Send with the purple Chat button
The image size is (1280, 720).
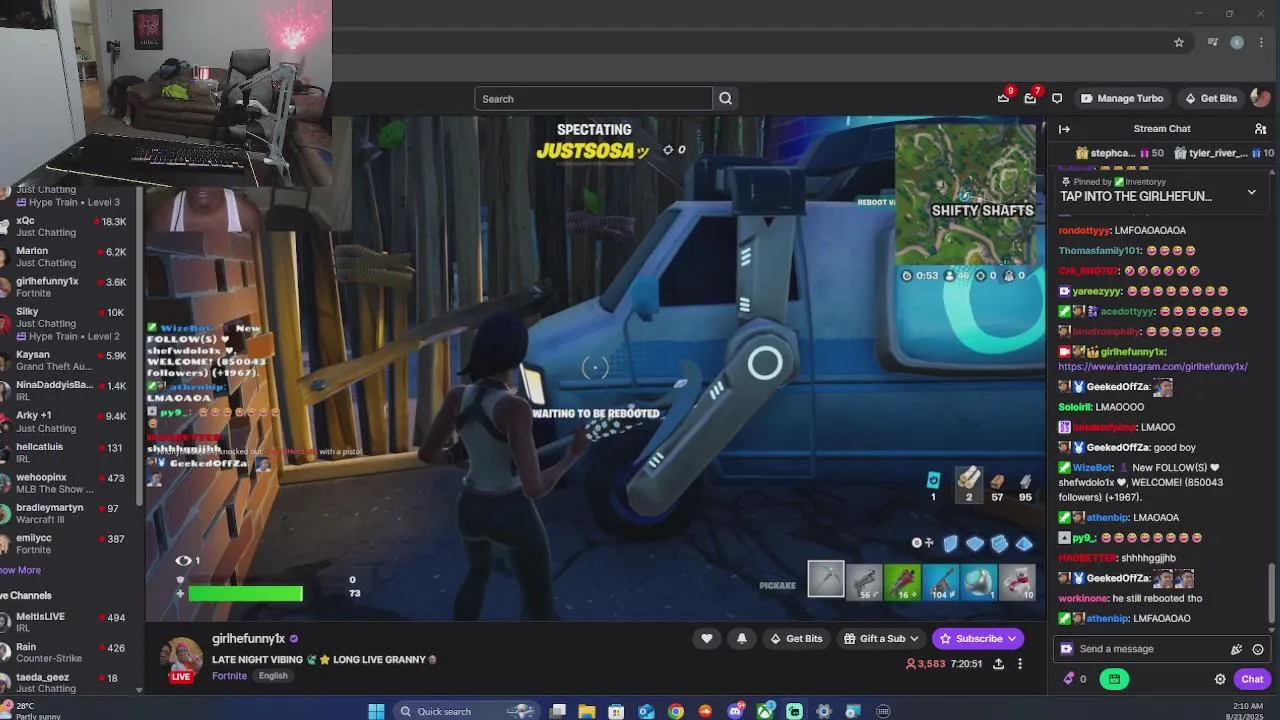1252,679
